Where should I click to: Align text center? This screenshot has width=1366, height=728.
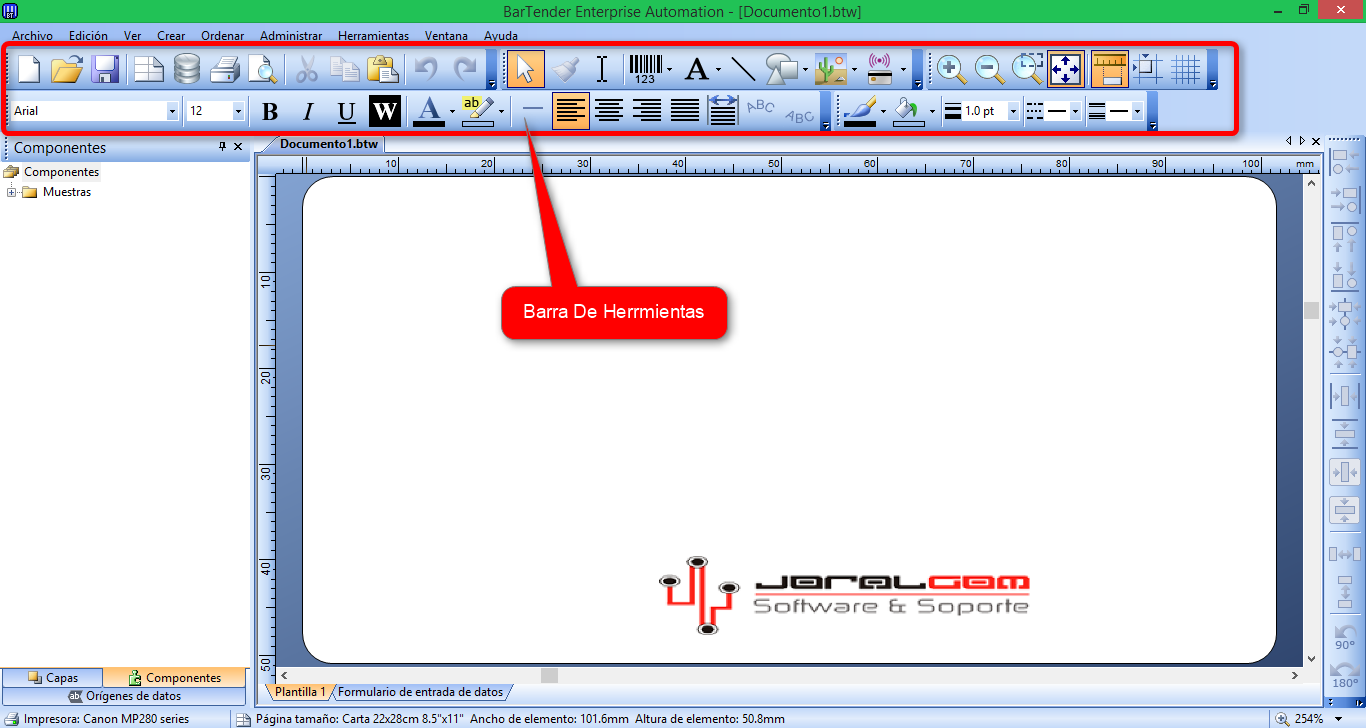tap(609, 111)
